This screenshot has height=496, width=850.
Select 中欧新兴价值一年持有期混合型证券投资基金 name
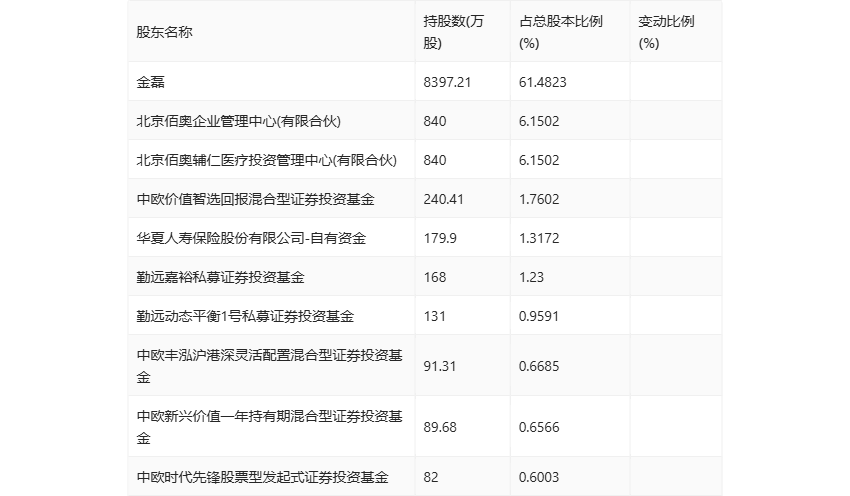269,427
